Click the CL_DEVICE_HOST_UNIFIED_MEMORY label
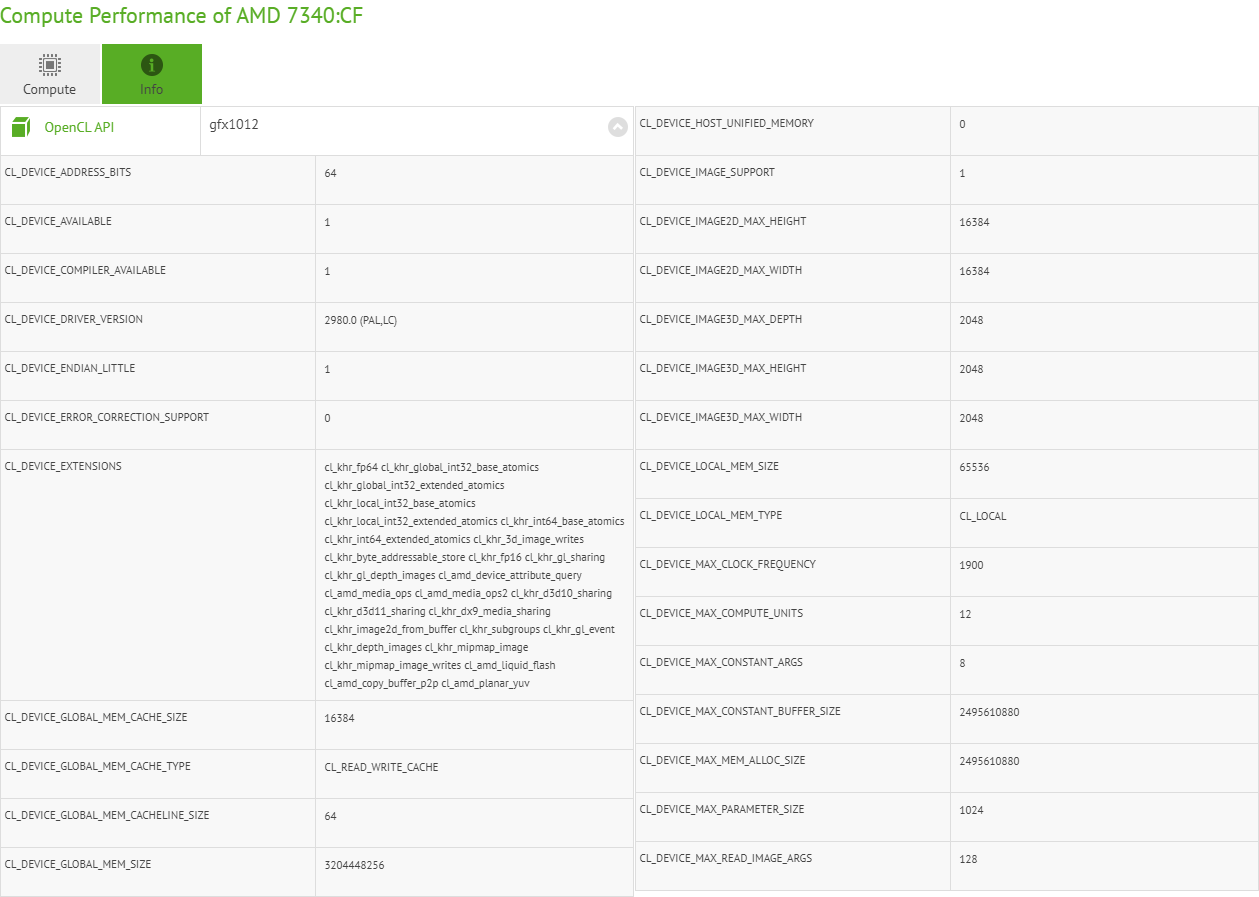The width and height of the screenshot is (1259, 897). (x=727, y=123)
